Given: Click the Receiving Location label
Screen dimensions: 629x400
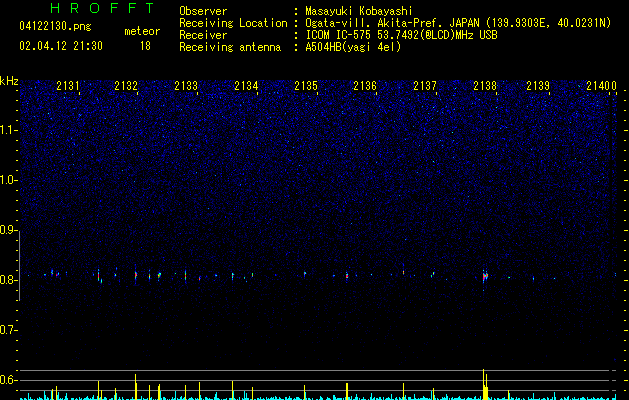Looking at the screenshot, I should click(233, 23).
